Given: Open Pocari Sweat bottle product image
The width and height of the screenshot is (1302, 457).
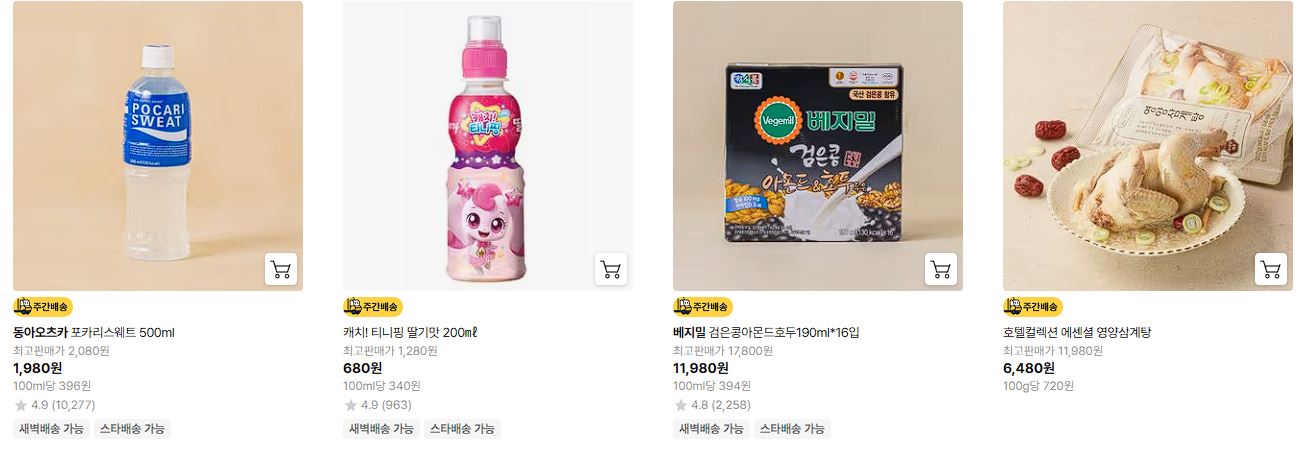Looking at the screenshot, I should click(158, 146).
